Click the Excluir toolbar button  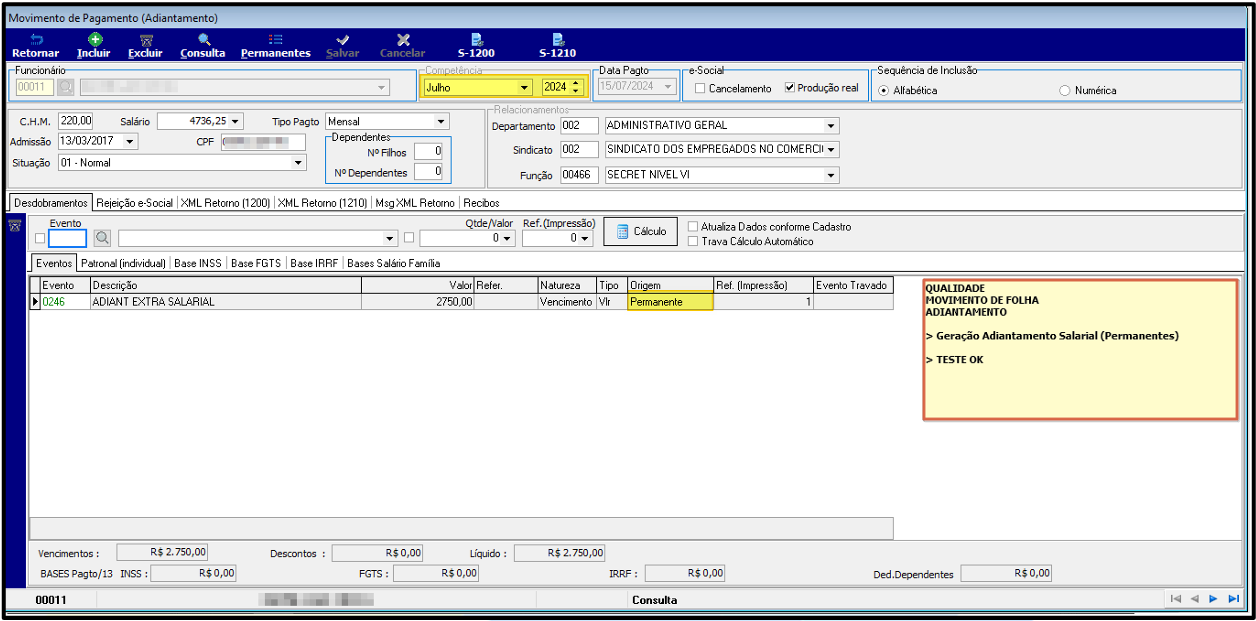[x=145, y=46]
